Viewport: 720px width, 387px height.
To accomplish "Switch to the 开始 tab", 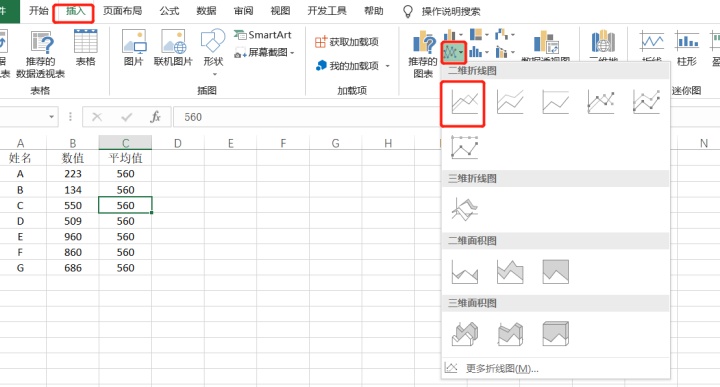I will [39, 11].
